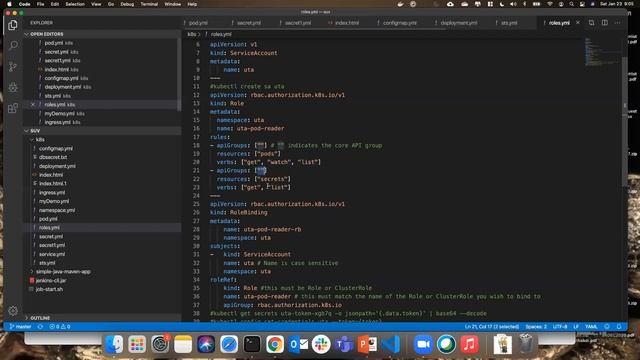Launch Siri from the Dock

[x=206, y=344]
